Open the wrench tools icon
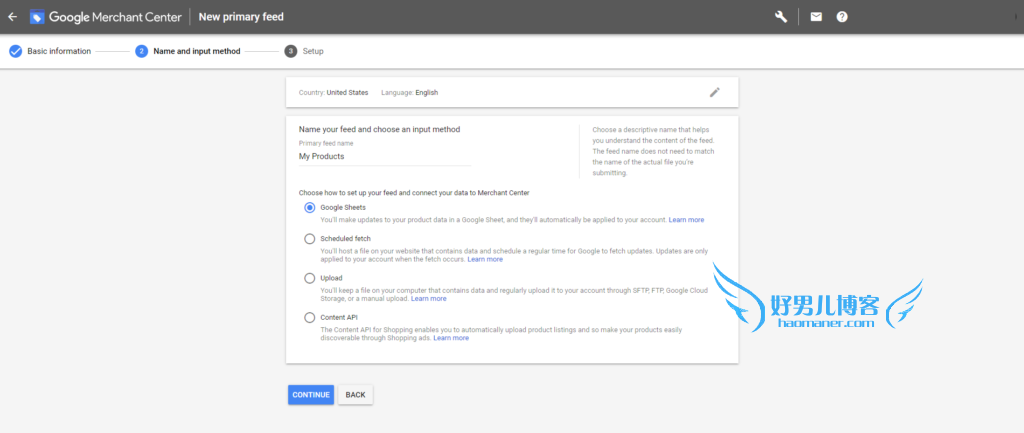The height and width of the screenshot is (433, 1024). coord(781,17)
